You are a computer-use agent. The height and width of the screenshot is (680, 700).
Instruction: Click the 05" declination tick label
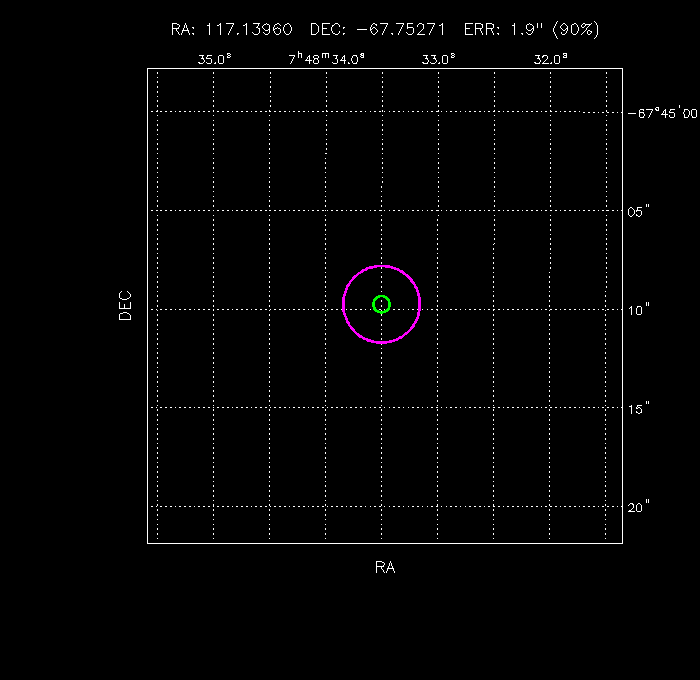point(638,212)
